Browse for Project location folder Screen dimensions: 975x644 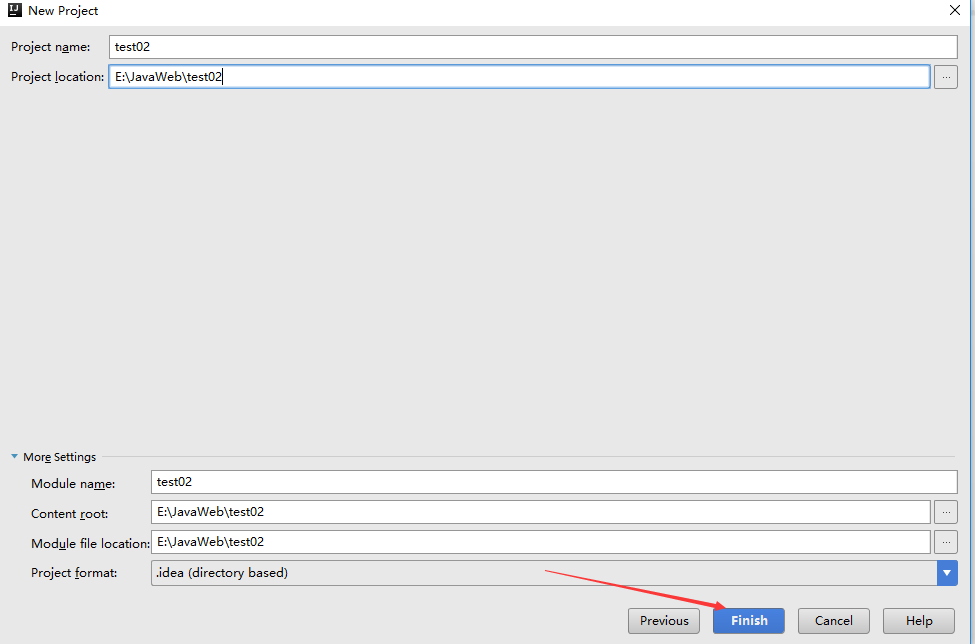(x=945, y=77)
